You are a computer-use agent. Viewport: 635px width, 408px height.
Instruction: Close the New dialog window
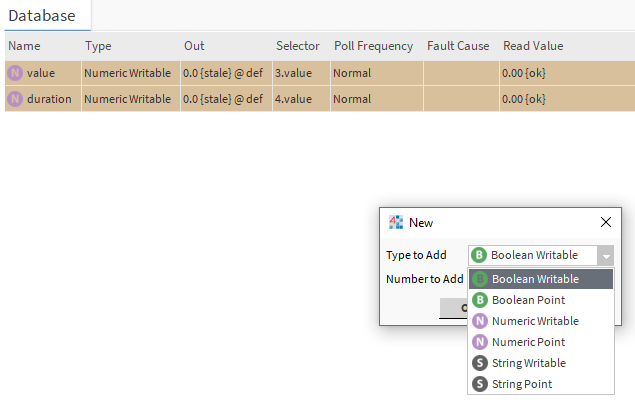[605, 222]
